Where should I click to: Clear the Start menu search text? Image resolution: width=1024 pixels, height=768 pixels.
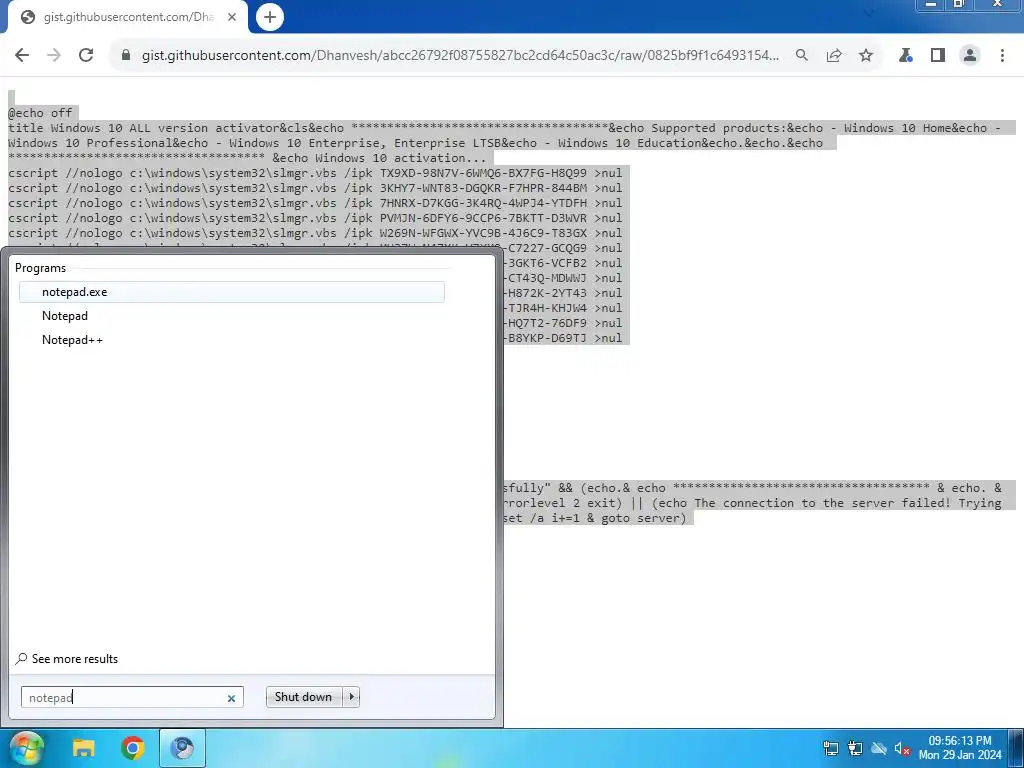point(231,698)
